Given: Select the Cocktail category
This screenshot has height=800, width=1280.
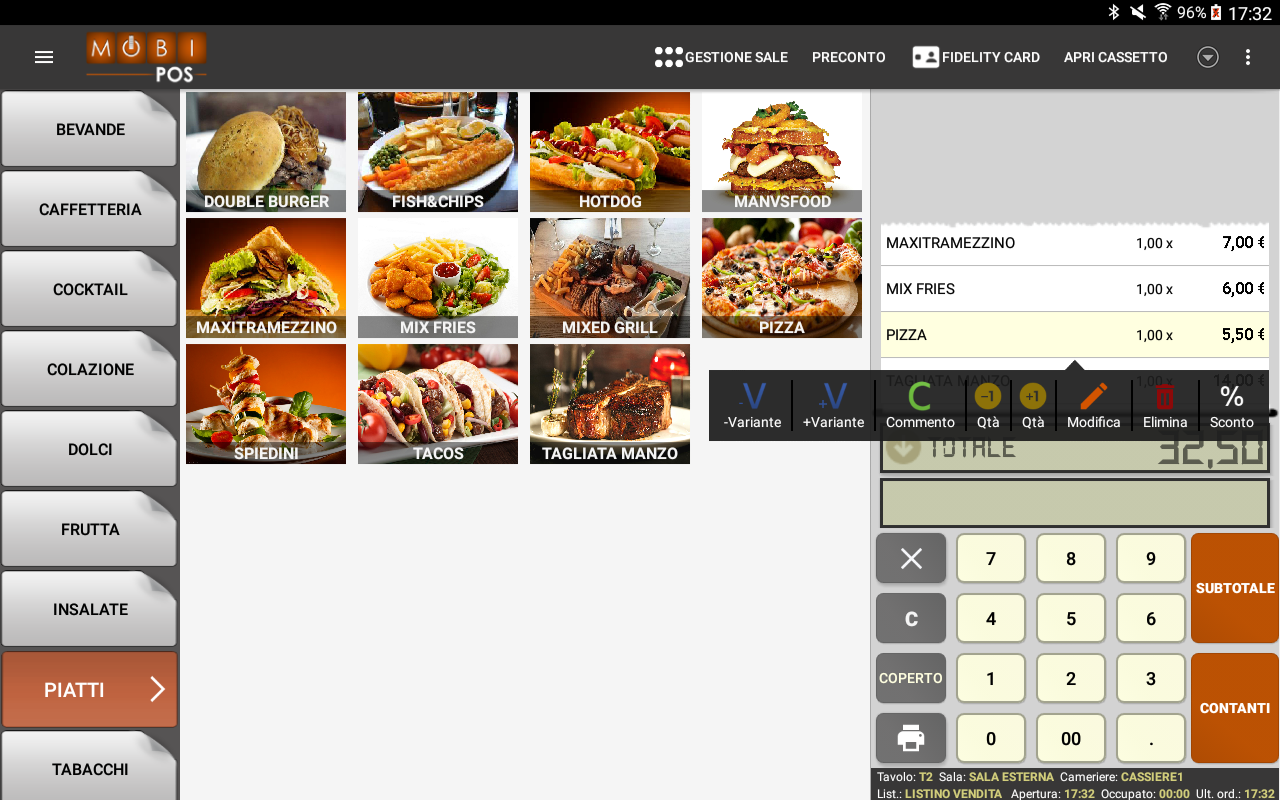Looking at the screenshot, I should pos(89,289).
